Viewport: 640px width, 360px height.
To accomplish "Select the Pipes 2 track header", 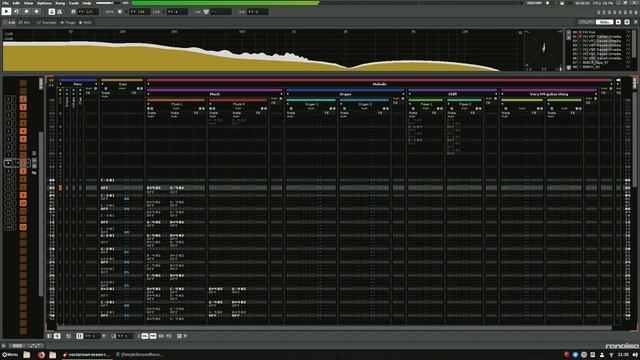I will (x=464, y=104).
